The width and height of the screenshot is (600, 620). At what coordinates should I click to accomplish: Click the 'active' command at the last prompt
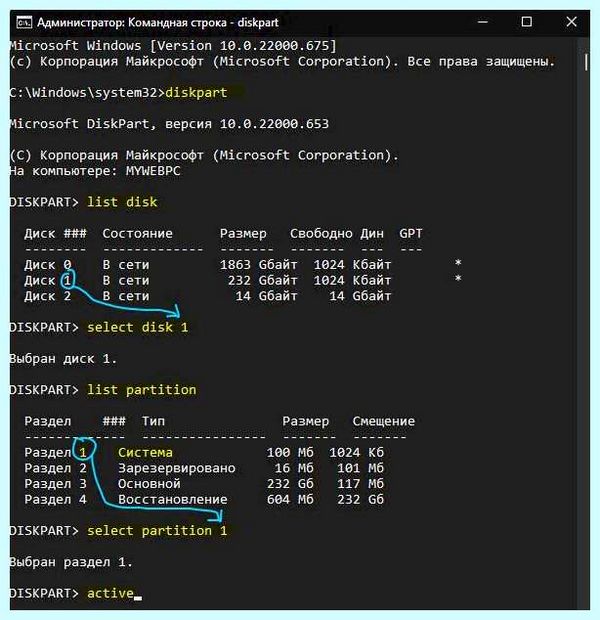pyautogui.click(x=110, y=594)
